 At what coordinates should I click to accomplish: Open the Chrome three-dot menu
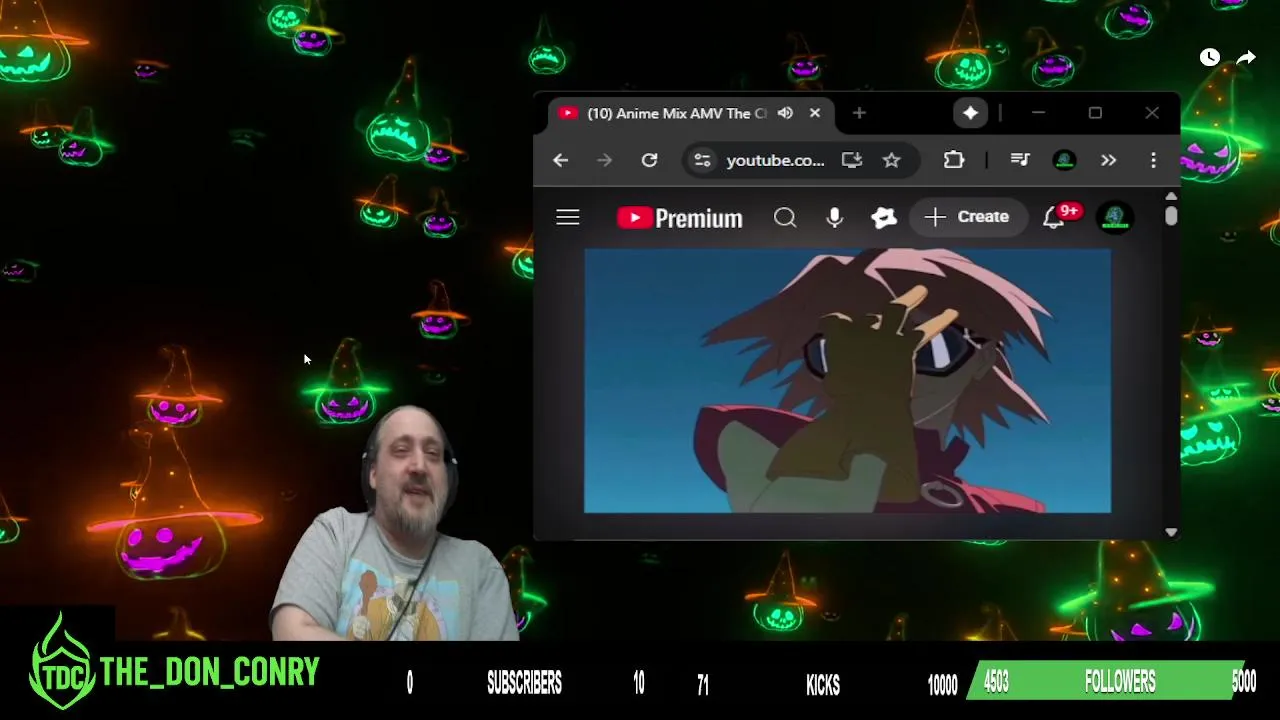pos(1153,160)
